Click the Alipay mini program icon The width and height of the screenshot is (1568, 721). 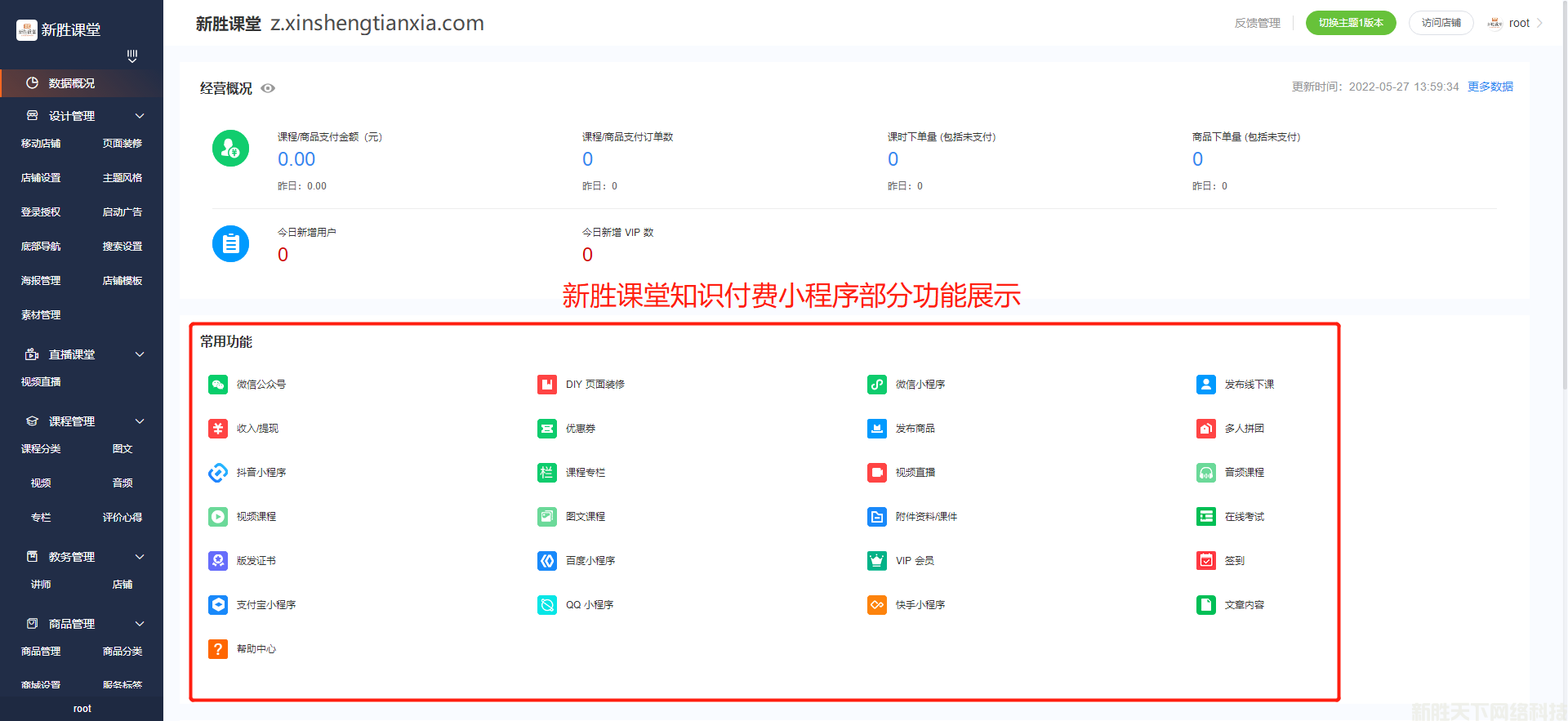coord(218,605)
